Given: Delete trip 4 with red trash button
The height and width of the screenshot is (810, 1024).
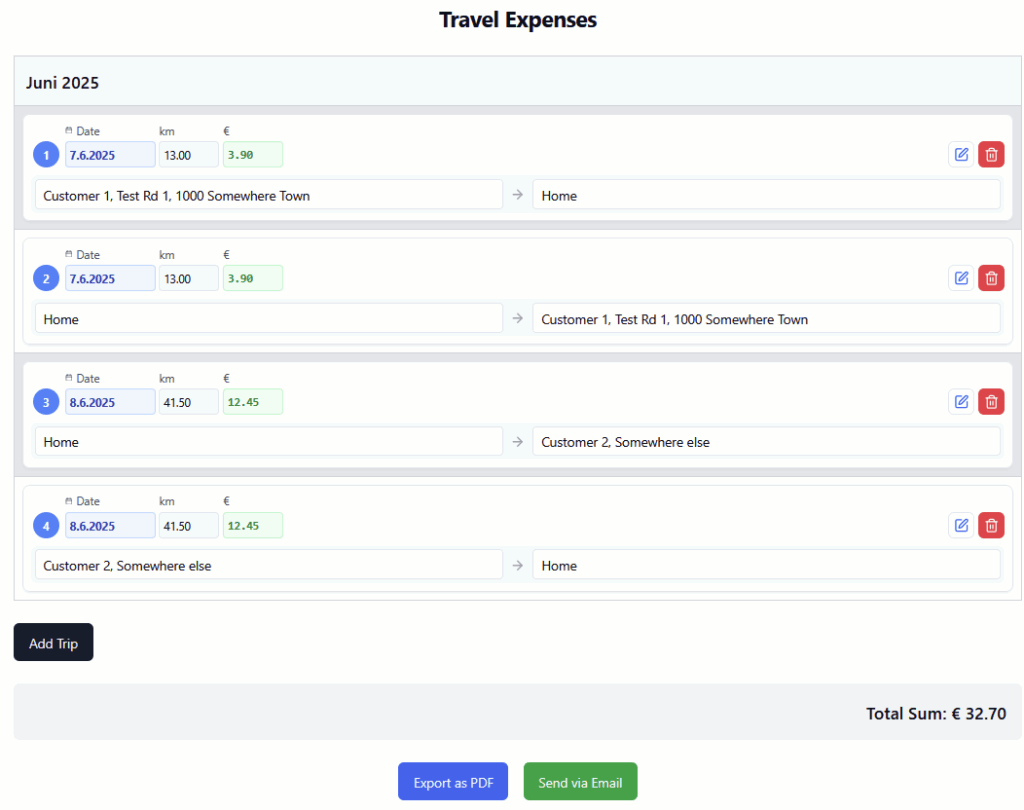Looking at the screenshot, I should coord(991,525).
